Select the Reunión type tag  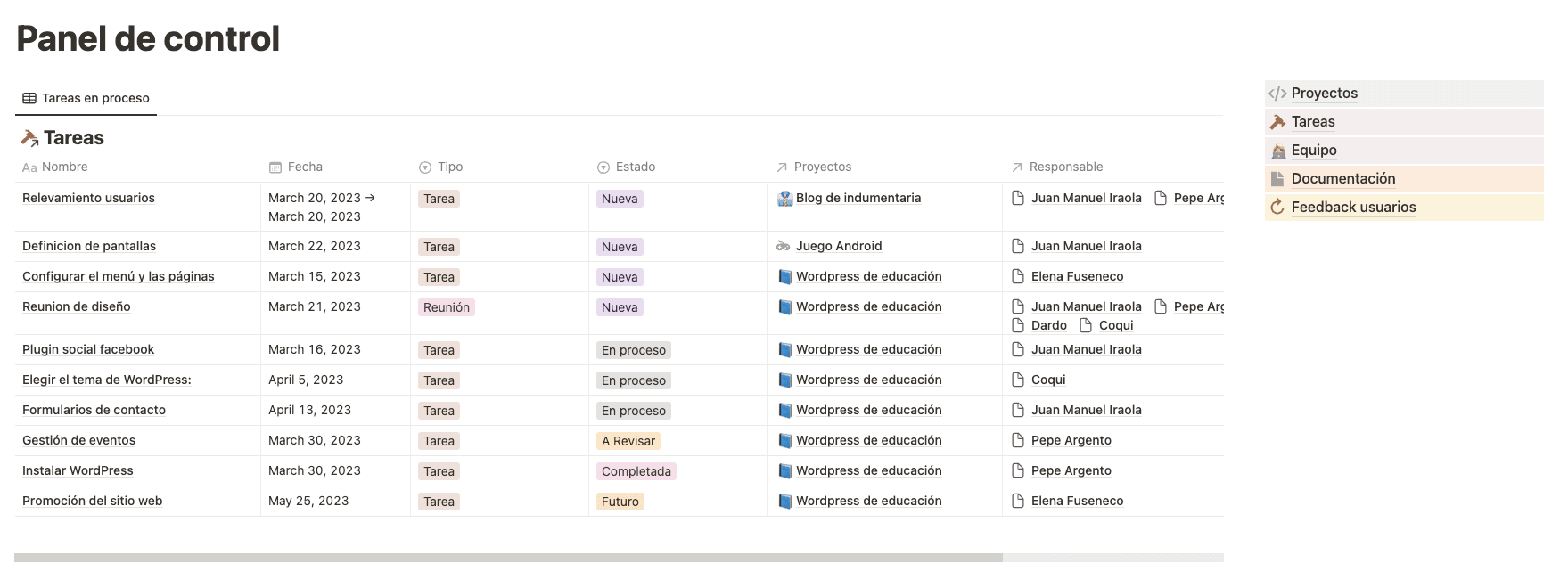(446, 307)
